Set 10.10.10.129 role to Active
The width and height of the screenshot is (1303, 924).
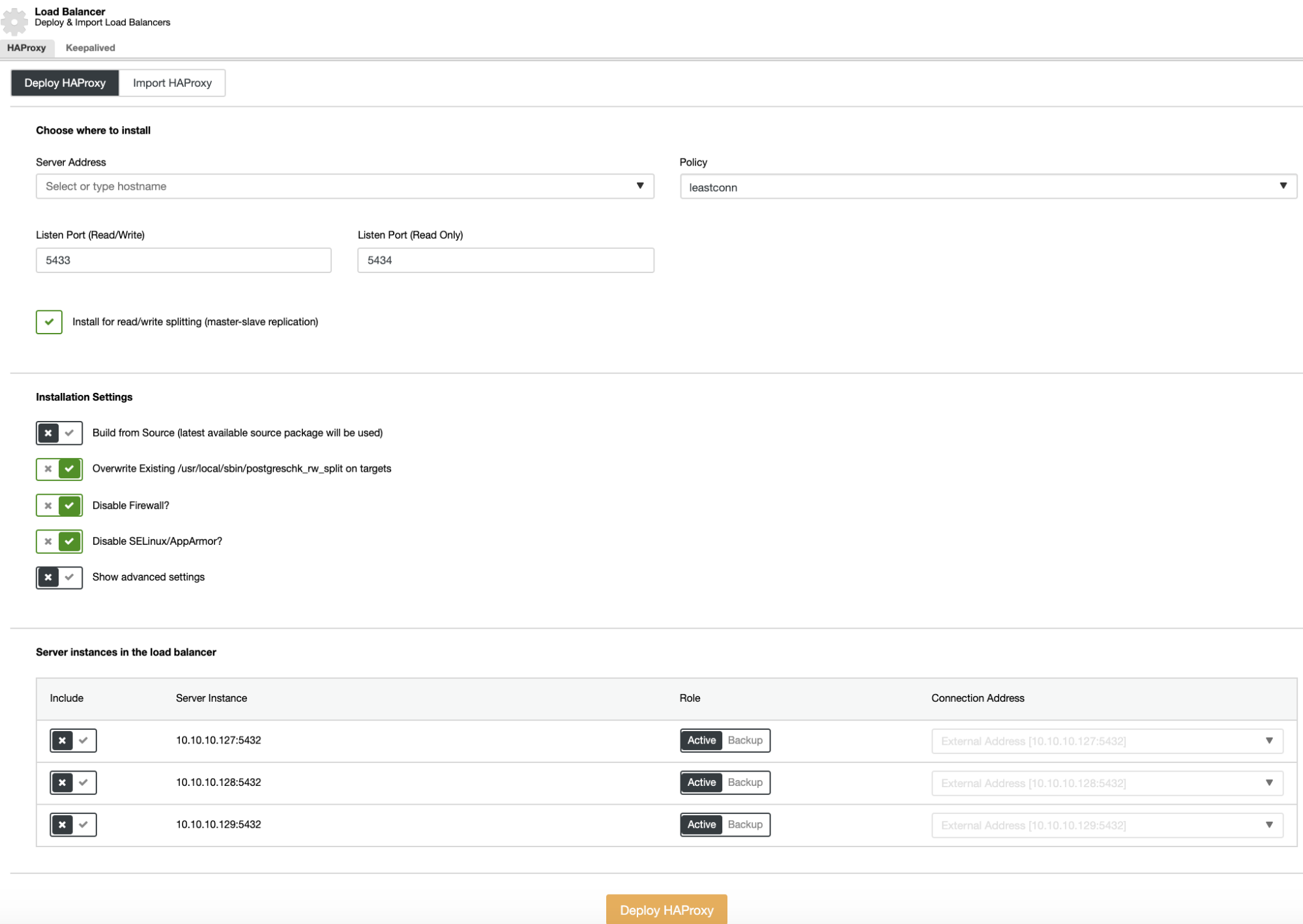[702, 825]
